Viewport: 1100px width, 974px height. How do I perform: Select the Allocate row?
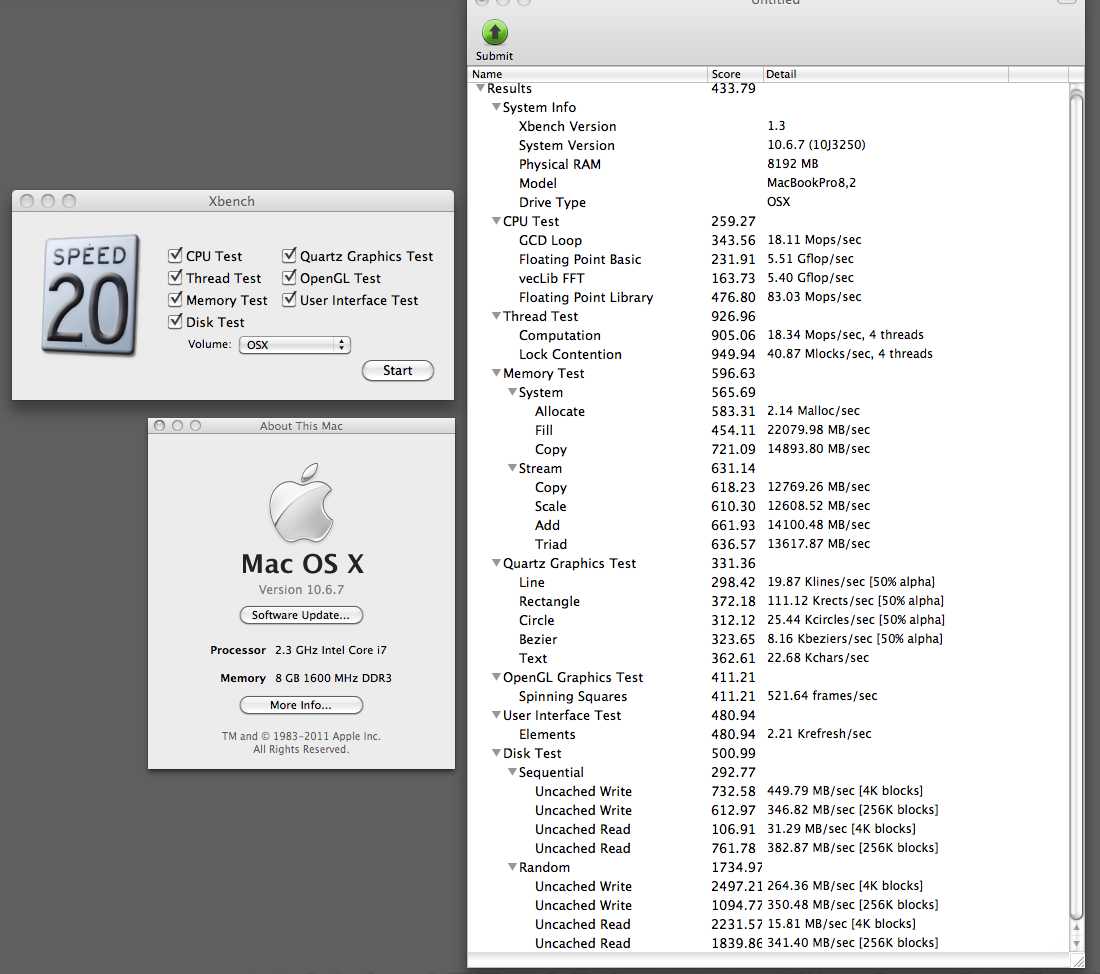point(768,411)
